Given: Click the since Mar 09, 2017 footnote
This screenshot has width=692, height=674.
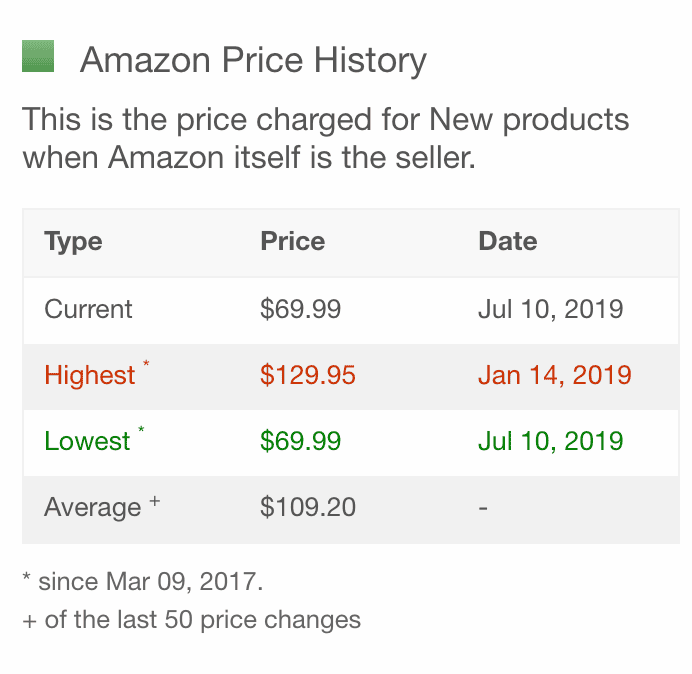Looking at the screenshot, I should click(143, 581).
